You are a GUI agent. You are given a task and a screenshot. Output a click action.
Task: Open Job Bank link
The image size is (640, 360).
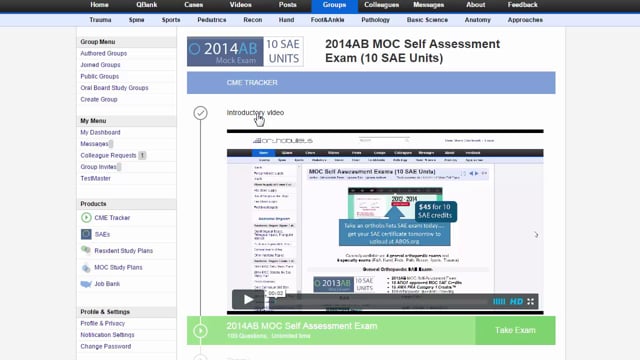click(x=107, y=284)
